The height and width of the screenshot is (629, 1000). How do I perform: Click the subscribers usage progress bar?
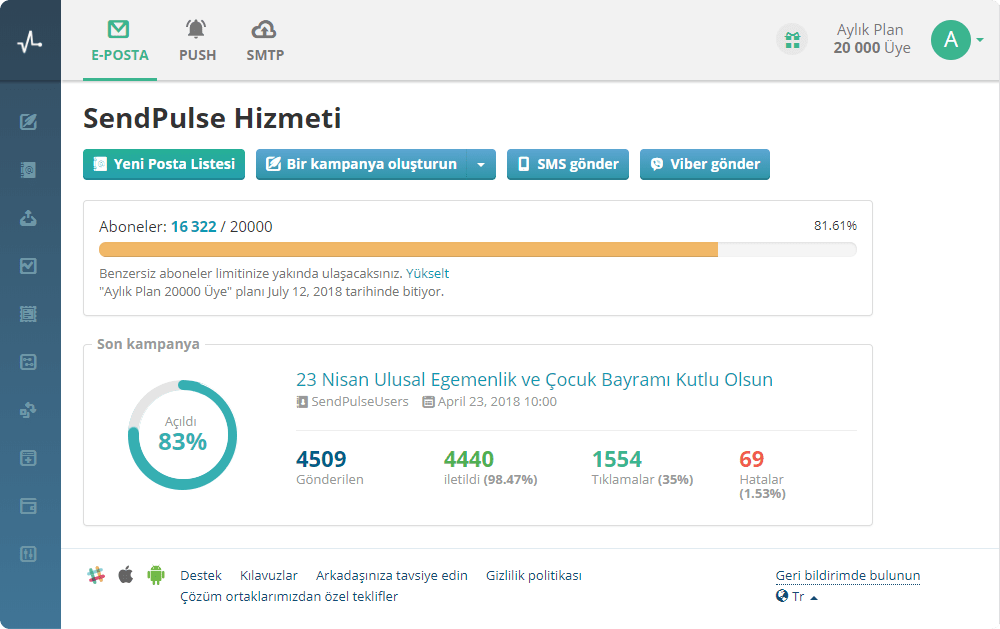[477, 250]
